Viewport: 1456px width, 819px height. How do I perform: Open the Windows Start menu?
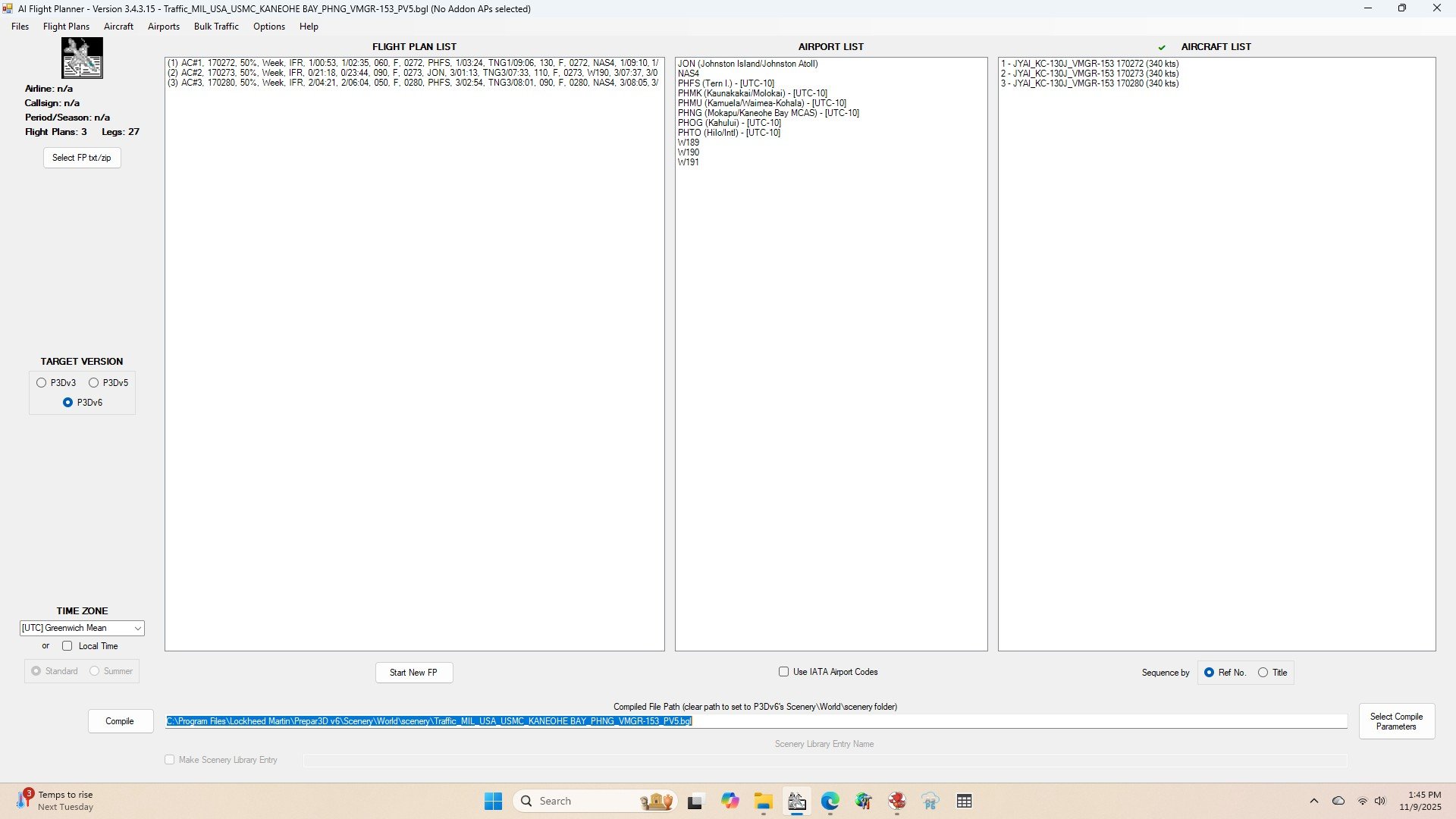tap(493, 802)
